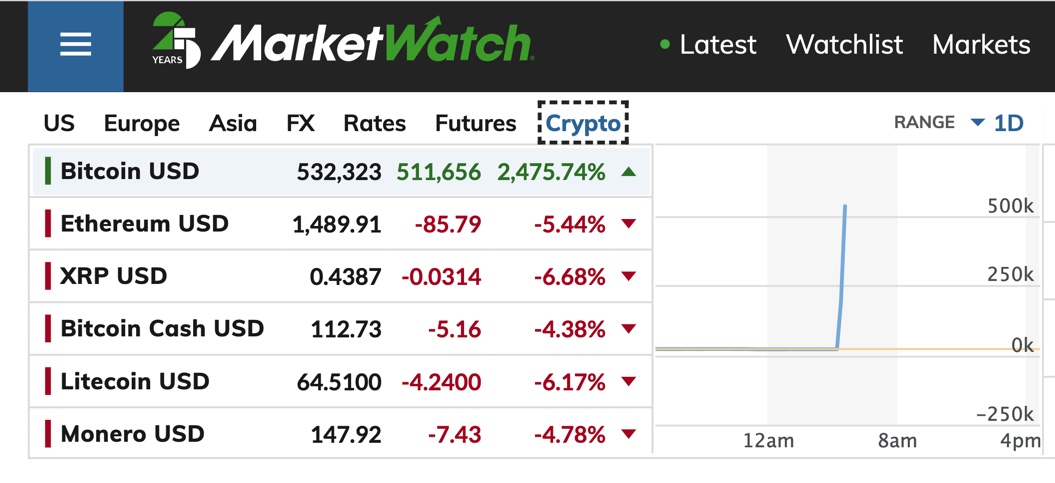This screenshot has height=483, width=1055.
Task: Switch to the Crypto tab
Action: [583, 124]
